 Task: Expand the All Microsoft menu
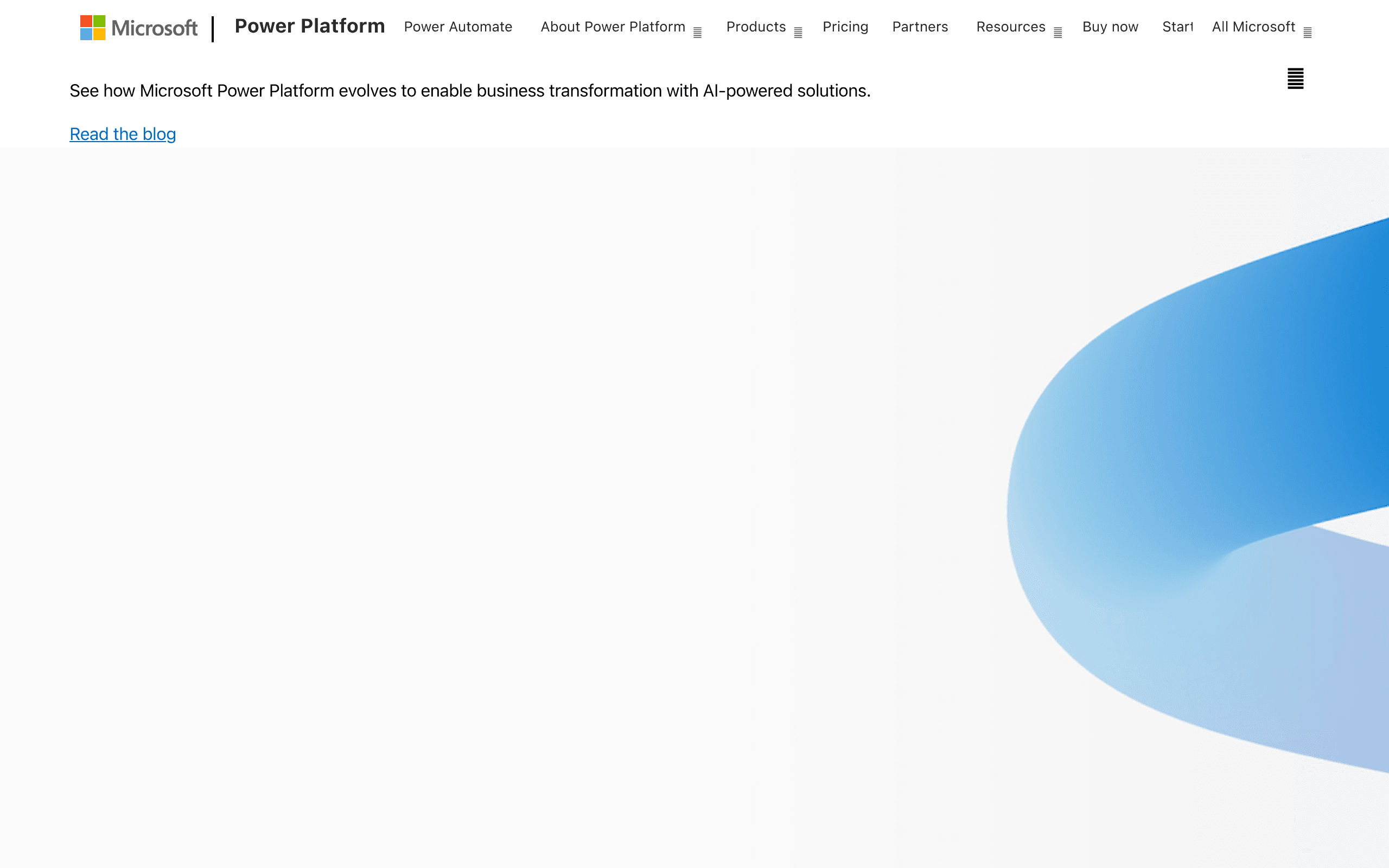[1261, 27]
